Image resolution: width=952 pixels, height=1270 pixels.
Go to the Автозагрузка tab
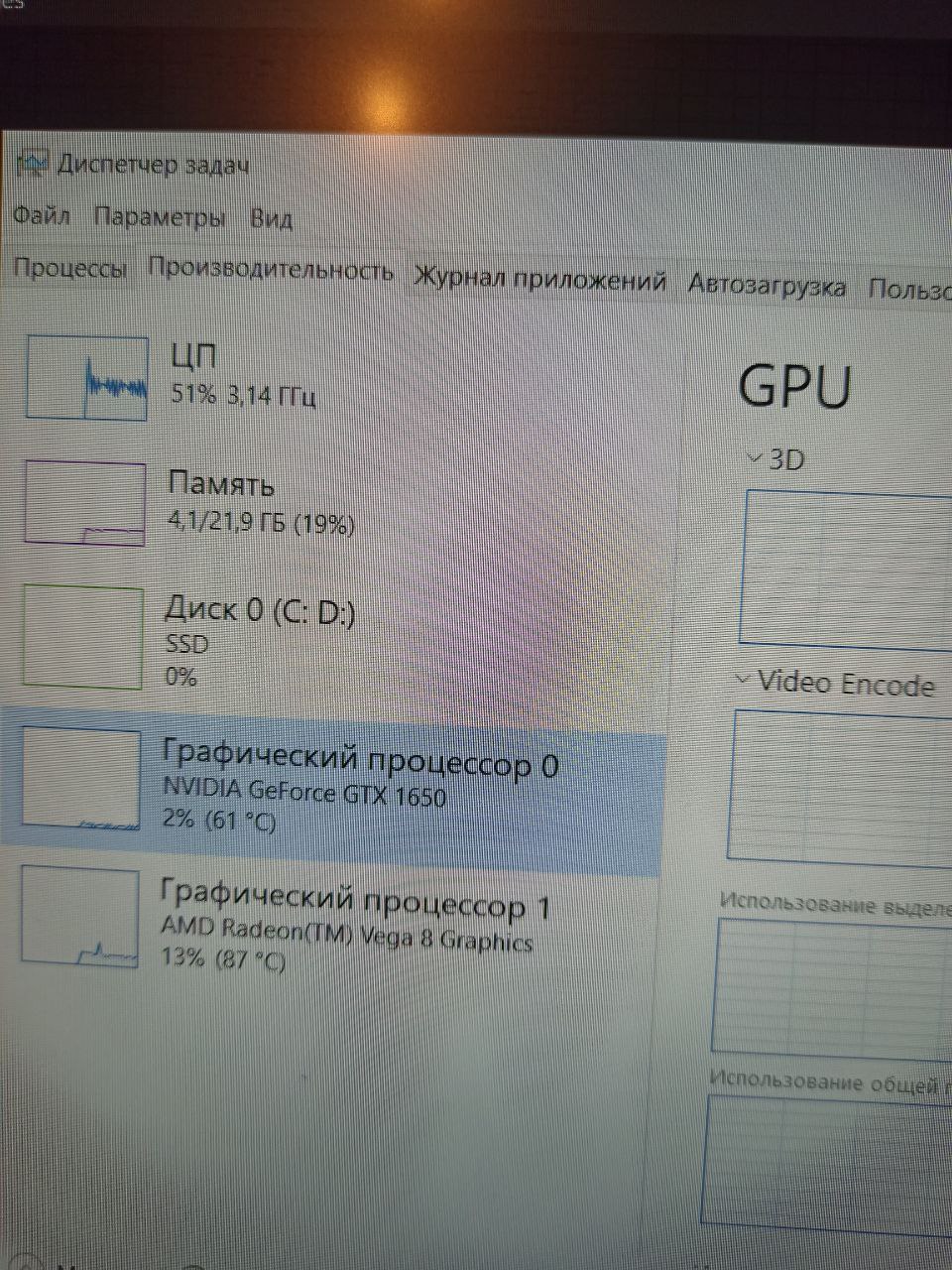click(767, 287)
